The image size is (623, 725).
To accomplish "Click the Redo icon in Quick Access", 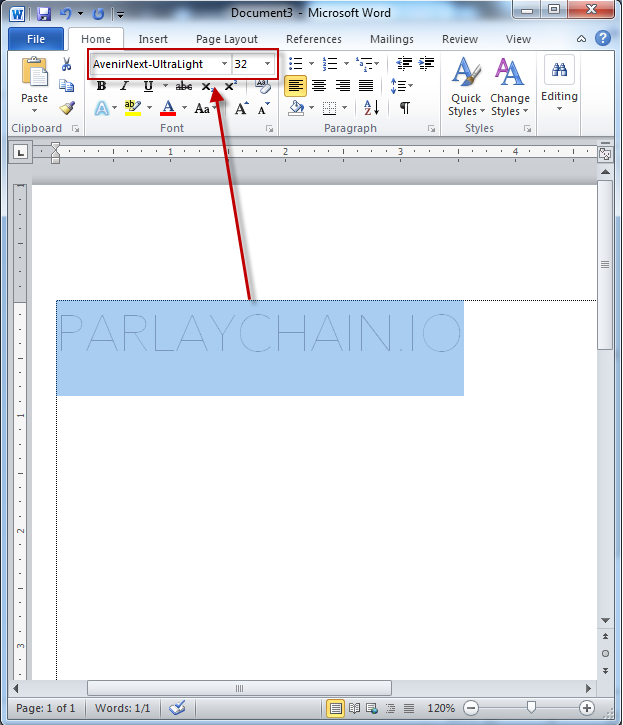I will [x=98, y=14].
